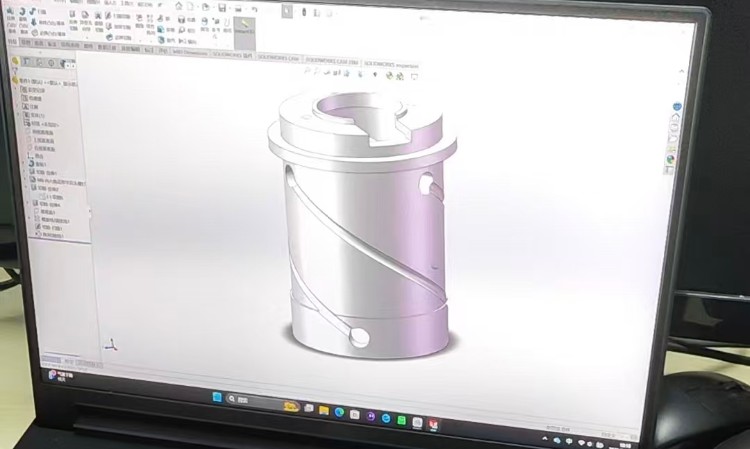Open View Settings monitor icon
The image size is (750, 449).
pyautogui.click(x=414, y=77)
